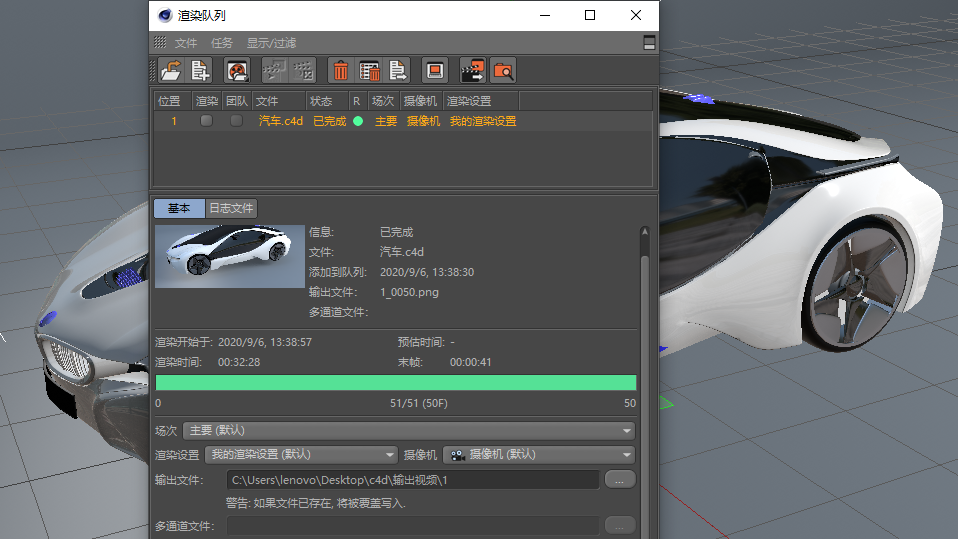The height and width of the screenshot is (539, 958).
Task: Click the scrollbar up arrow in details panel
Action: [x=645, y=232]
